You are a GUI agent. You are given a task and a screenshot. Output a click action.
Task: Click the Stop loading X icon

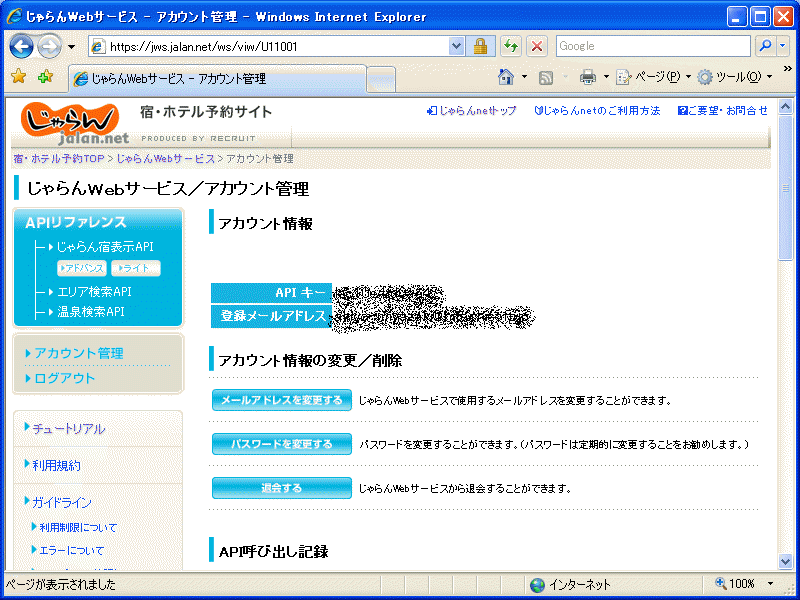537,46
